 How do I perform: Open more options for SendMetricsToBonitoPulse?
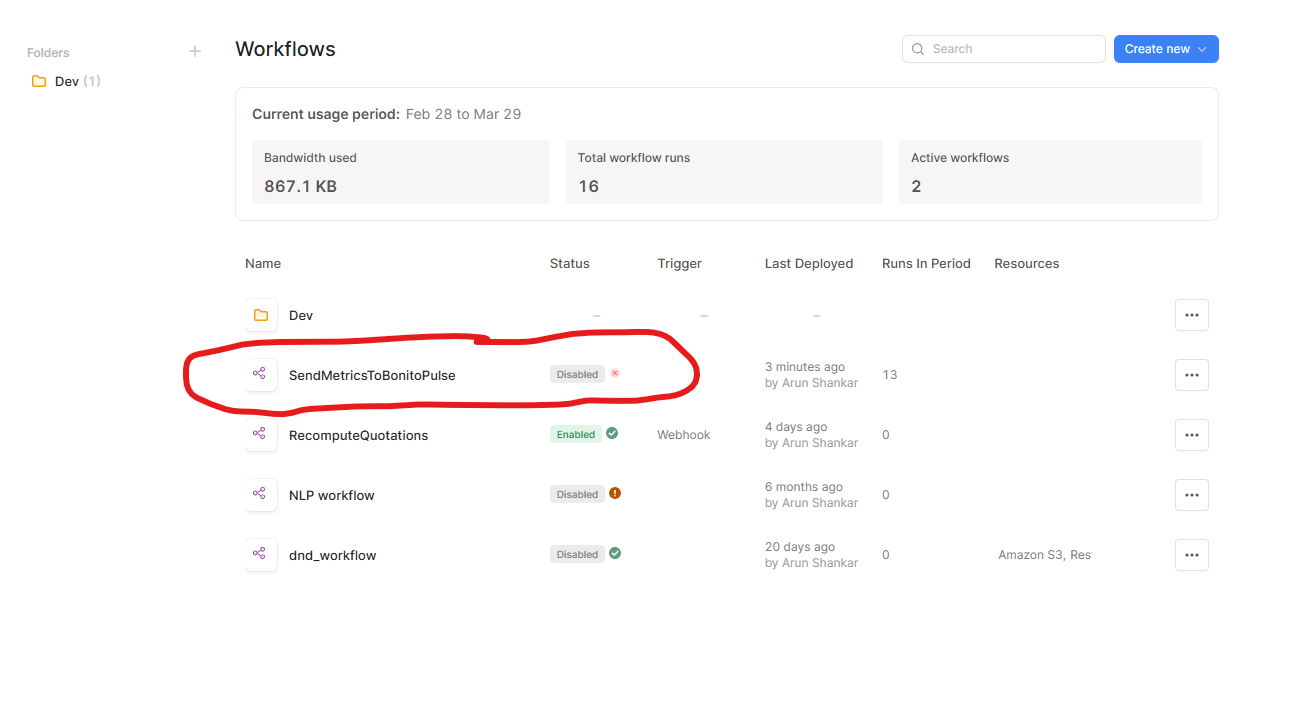tap(1191, 375)
